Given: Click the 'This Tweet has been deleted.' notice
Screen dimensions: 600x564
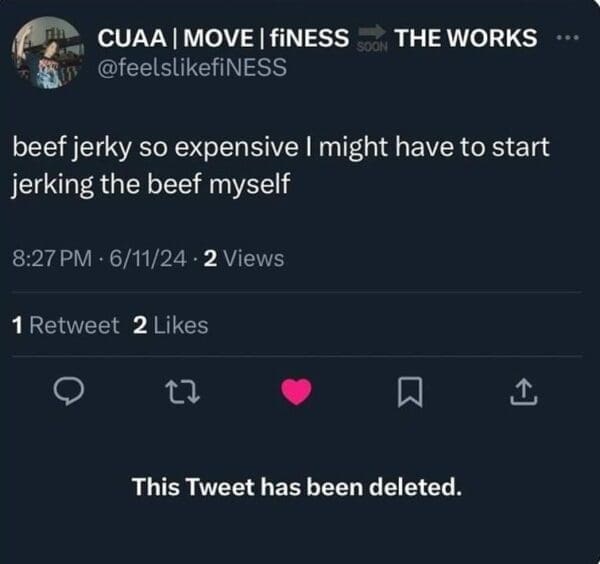Looking at the screenshot, I should click(x=297, y=488).
